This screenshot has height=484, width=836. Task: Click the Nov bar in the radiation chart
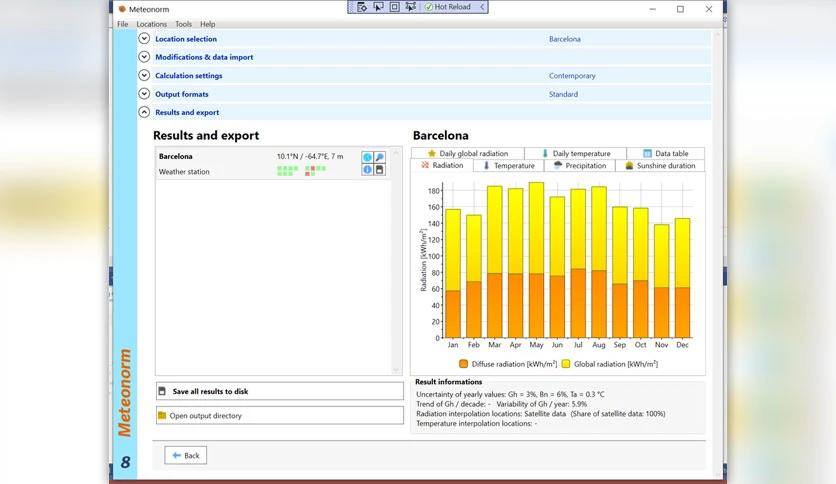pos(662,281)
